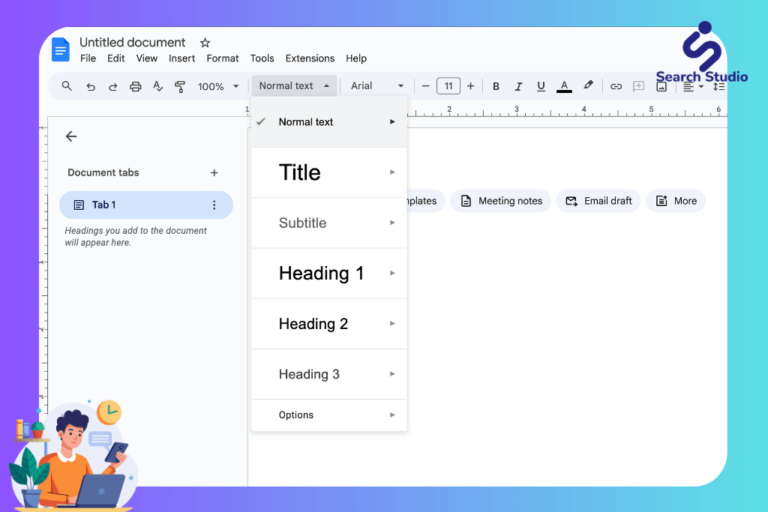Choose Title from the styles menu
The image size is (768, 512).
pyautogui.click(x=300, y=173)
